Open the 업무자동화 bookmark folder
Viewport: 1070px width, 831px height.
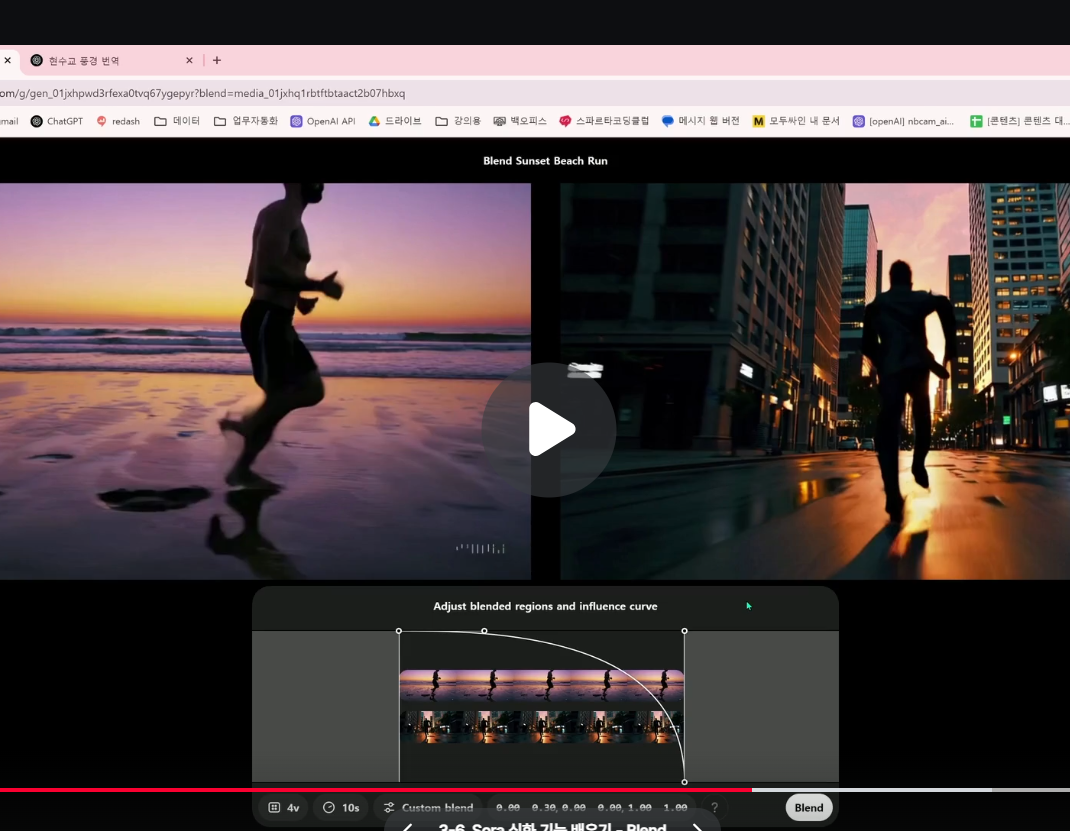(x=246, y=121)
